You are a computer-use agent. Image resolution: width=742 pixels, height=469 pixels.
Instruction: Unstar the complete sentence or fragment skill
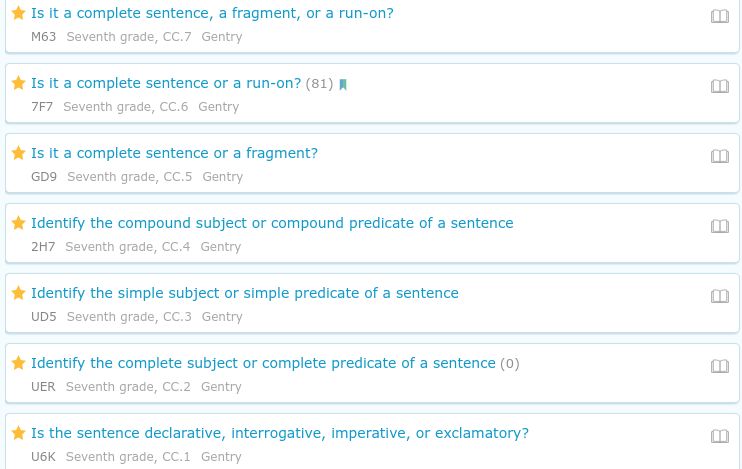(18, 153)
